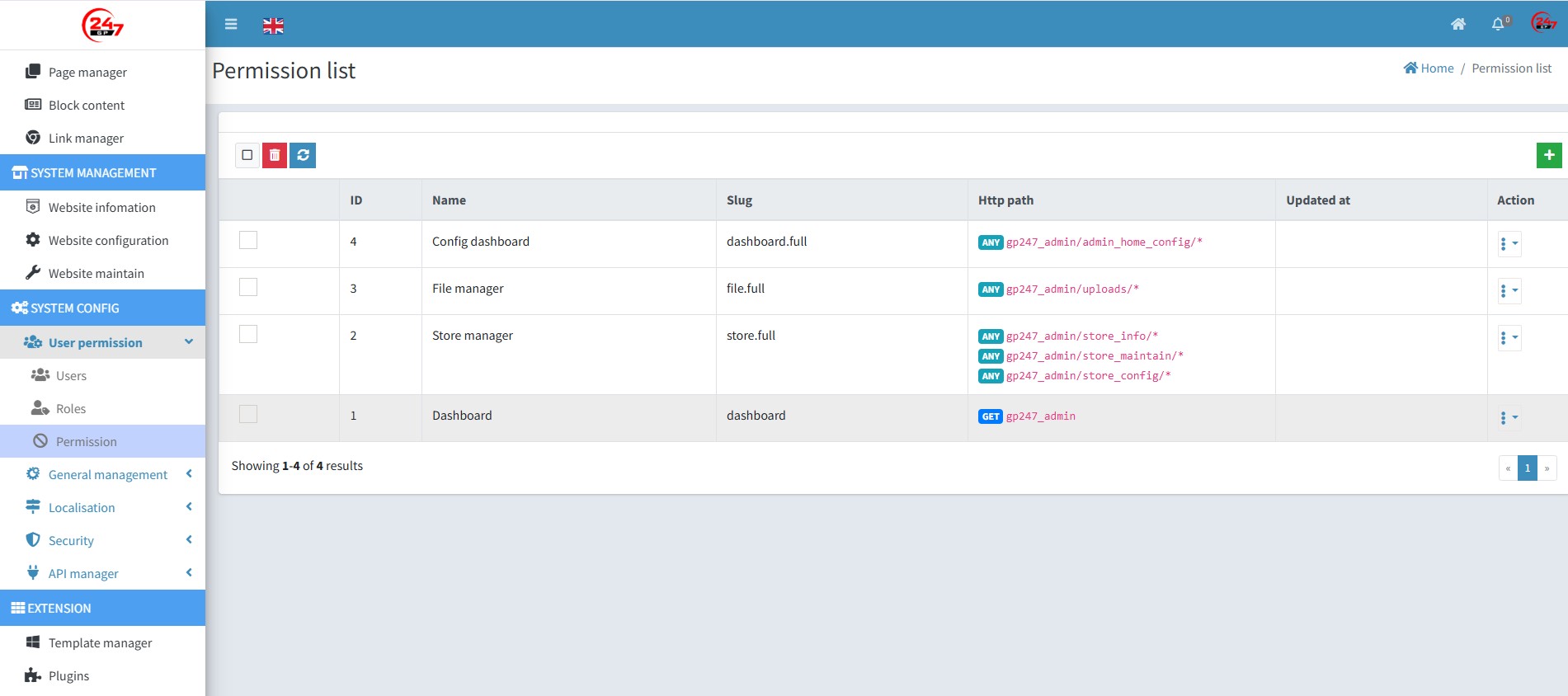Screen dimensions: 1568x696
Task: Toggle the select-all checkbox button
Action: click(247, 155)
